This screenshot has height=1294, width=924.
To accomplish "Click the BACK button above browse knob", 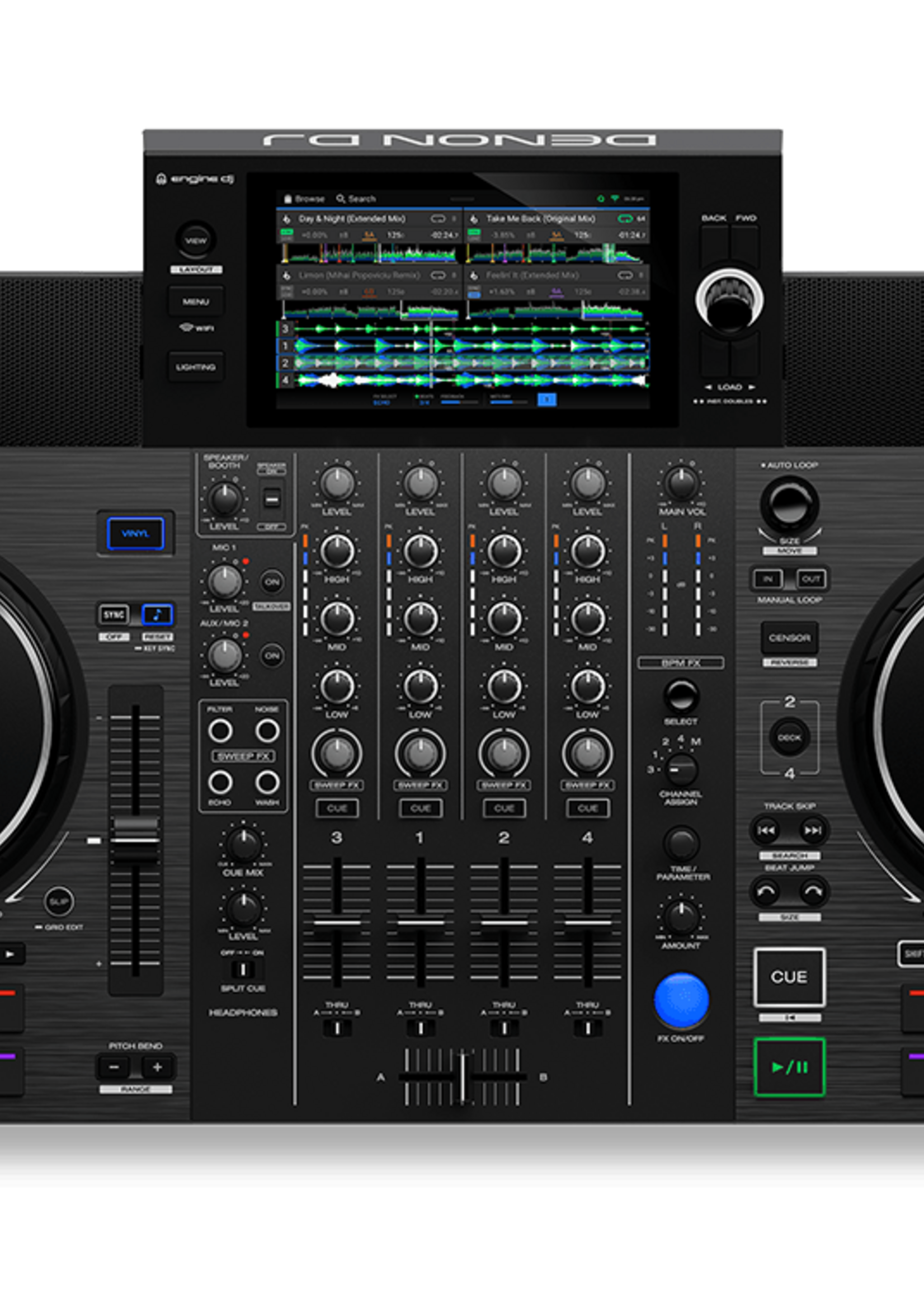I will (x=714, y=246).
